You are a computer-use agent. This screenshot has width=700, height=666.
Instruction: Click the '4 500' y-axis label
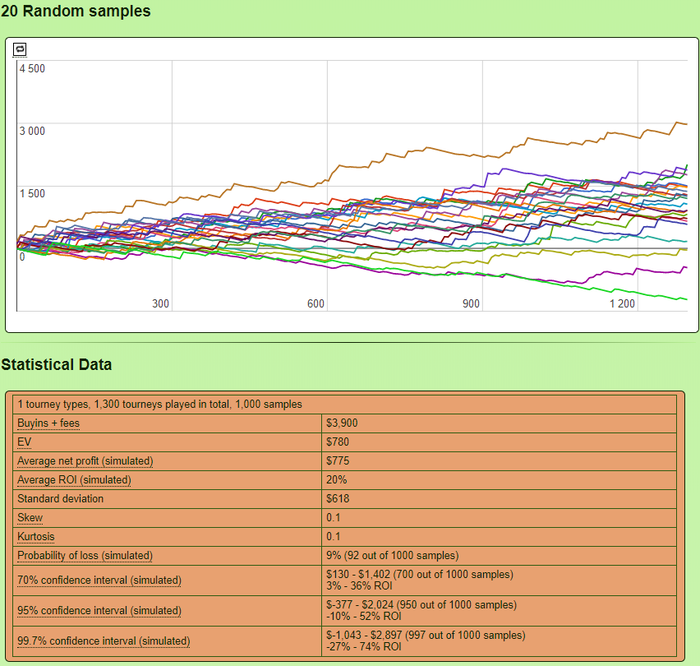pos(32,69)
